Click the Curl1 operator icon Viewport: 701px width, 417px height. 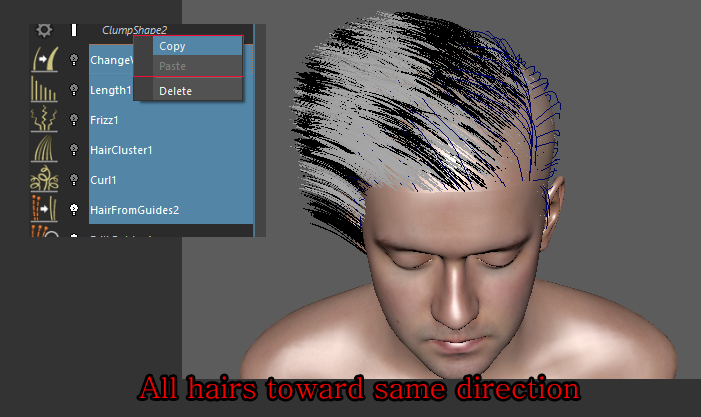coord(44,180)
